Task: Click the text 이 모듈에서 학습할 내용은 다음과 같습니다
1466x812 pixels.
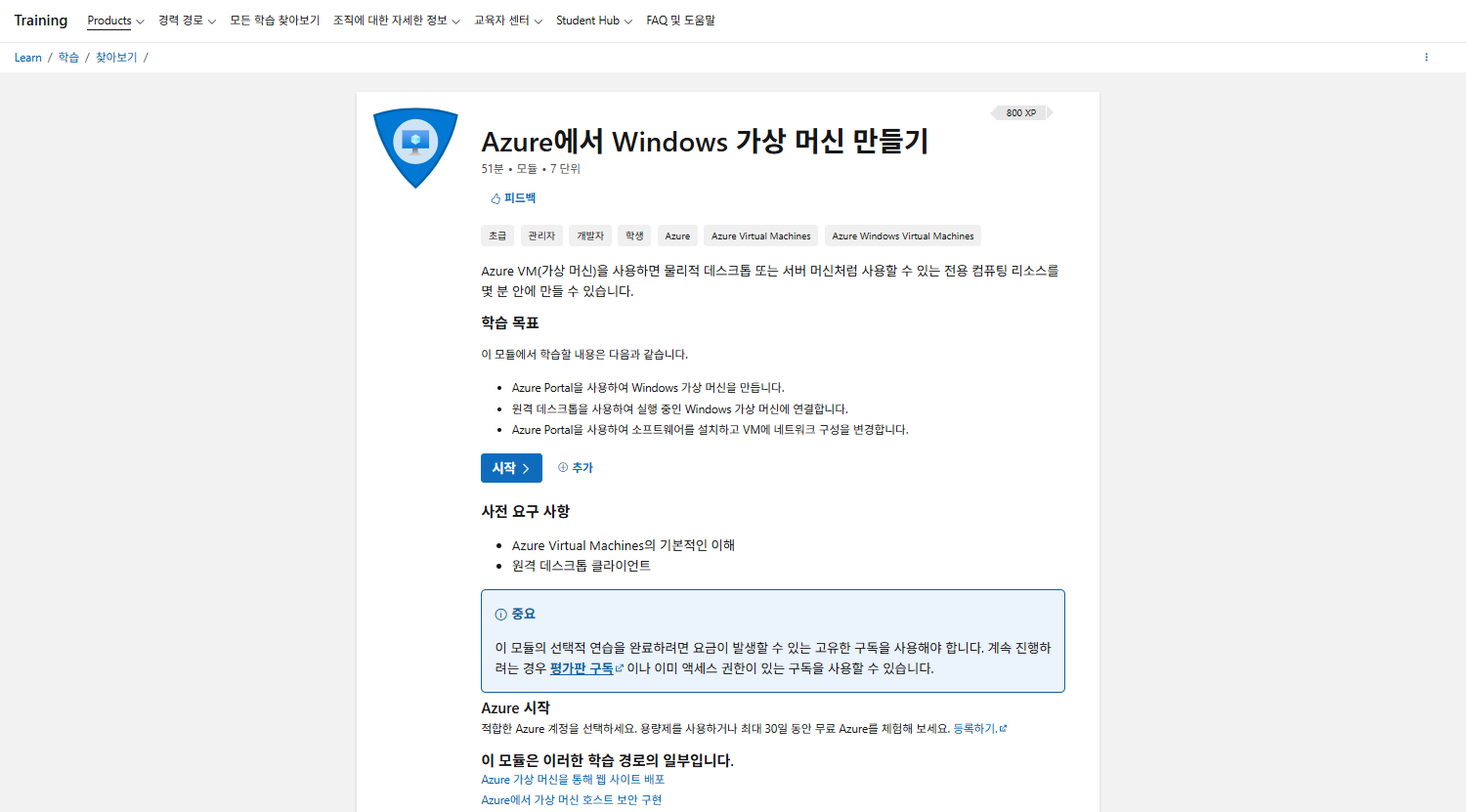Action: (x=584, y=355)
